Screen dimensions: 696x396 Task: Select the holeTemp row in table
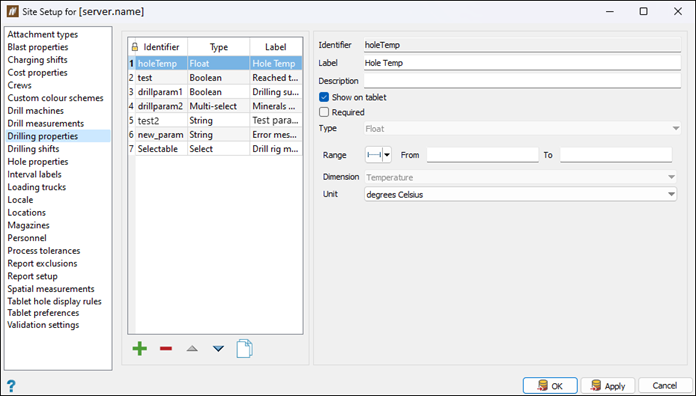pyautogui.click(x=215, y=63)
